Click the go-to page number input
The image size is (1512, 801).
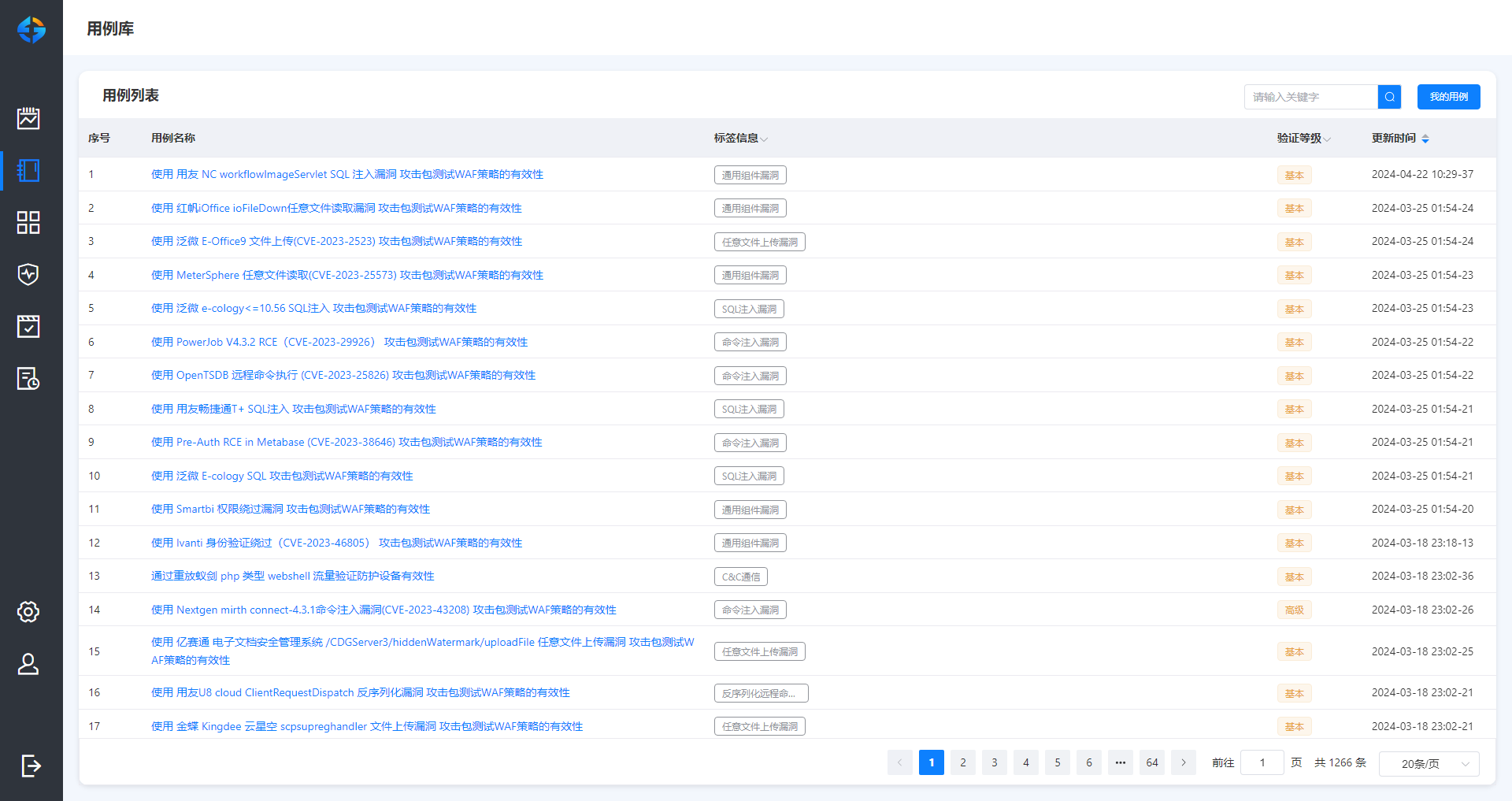[x=1262, y=762]
